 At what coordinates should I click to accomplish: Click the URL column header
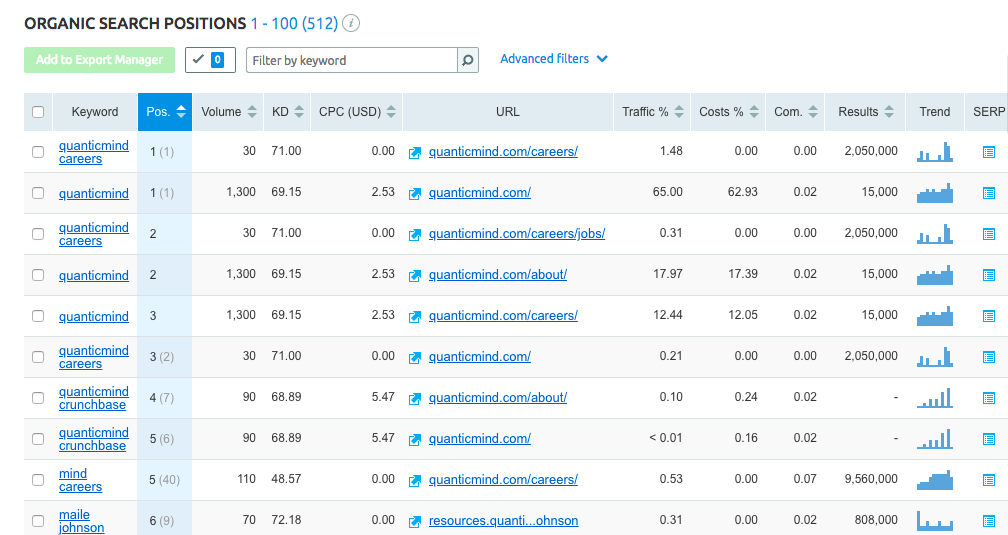click(508, 112)
